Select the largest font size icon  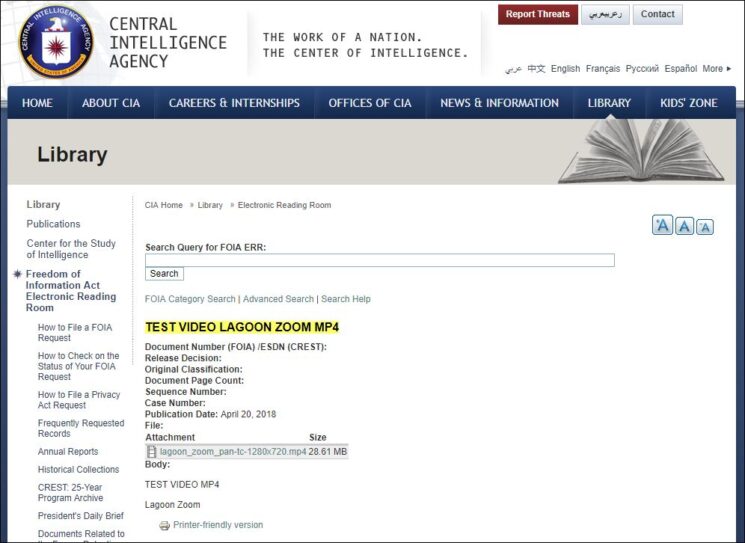pyautogui.click(x=662, y=225)
